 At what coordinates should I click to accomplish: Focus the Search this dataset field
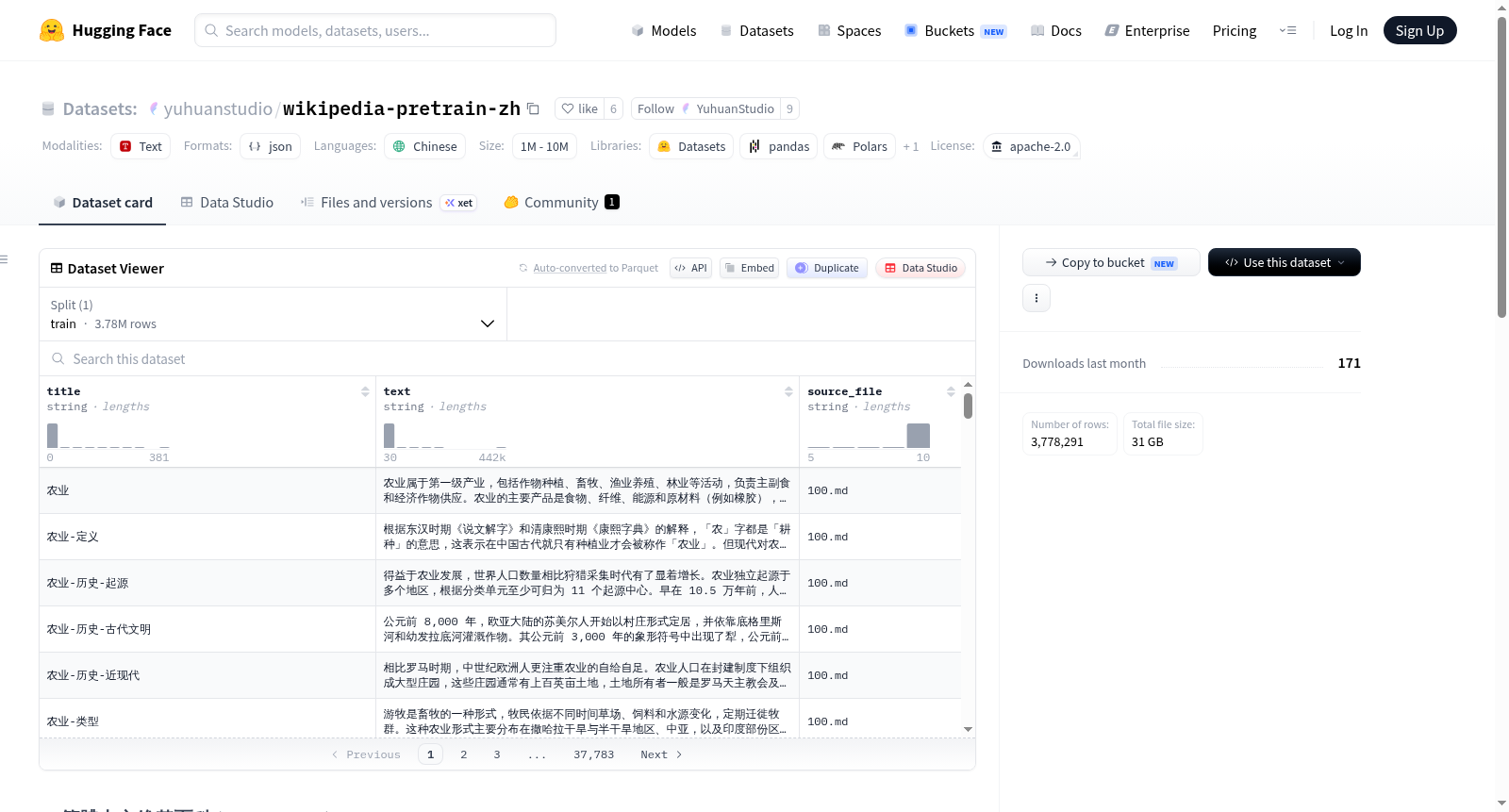click(507, 358)
